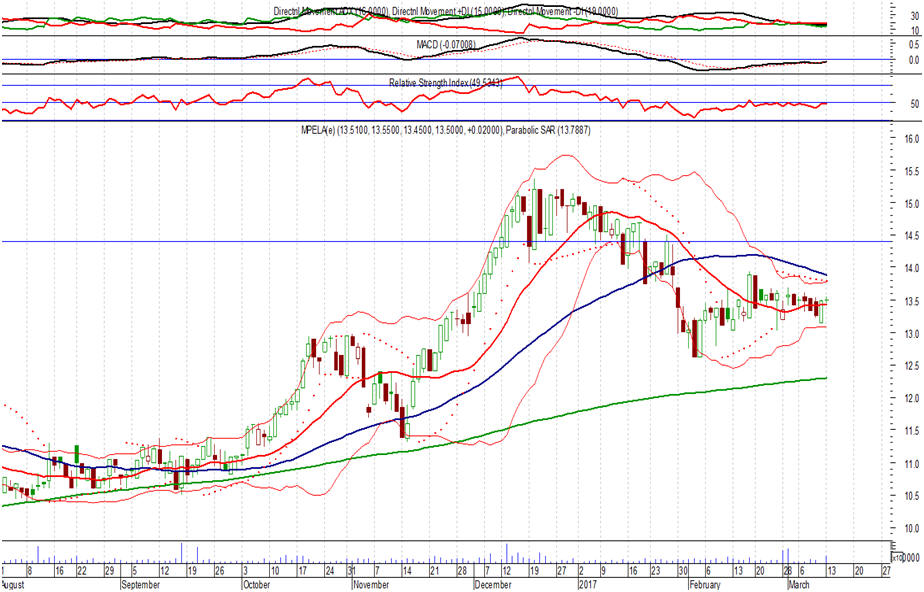The height and width of the screenshot is (592, 924).
Task: Click the 13.0 price axis value
Action: click(x=912, y=333)
